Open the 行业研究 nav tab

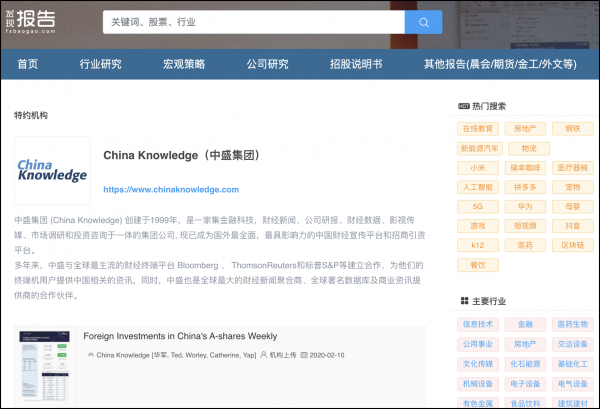click(x=101, y=64)
